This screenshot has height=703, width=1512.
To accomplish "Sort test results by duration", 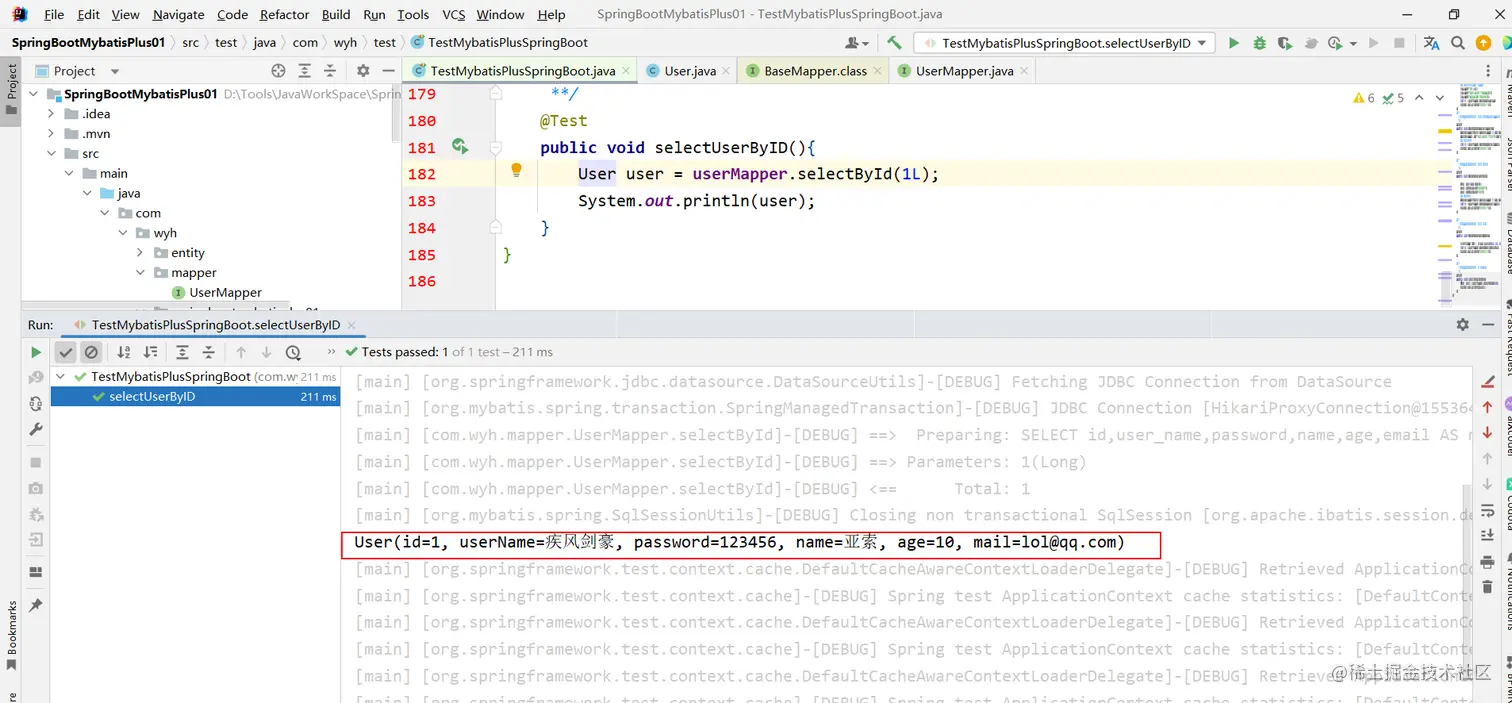I will click(150, 352).
